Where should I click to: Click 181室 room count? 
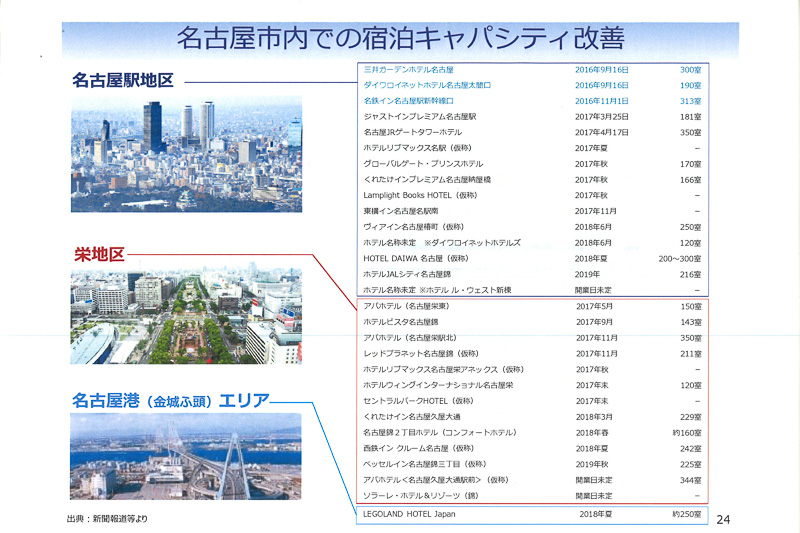(x=690, y=117)
